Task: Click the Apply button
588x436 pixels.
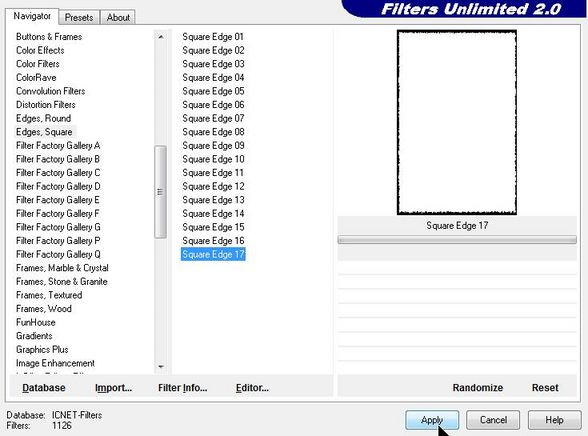Action: coord(432,420)
